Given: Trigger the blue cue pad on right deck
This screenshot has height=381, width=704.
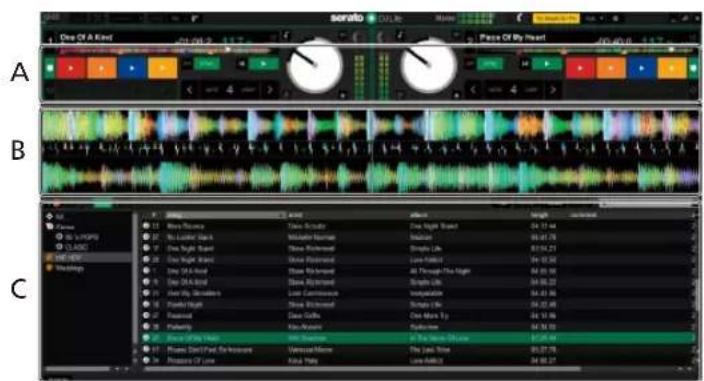Looking at the screenshot, I should point(642,68).
